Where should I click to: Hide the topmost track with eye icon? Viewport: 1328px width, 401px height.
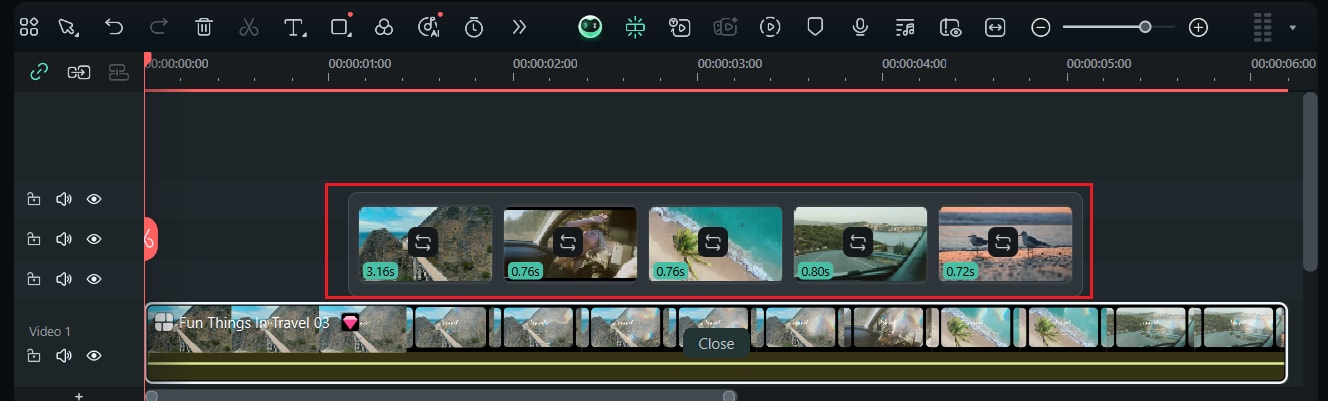(x=94, y=199)
